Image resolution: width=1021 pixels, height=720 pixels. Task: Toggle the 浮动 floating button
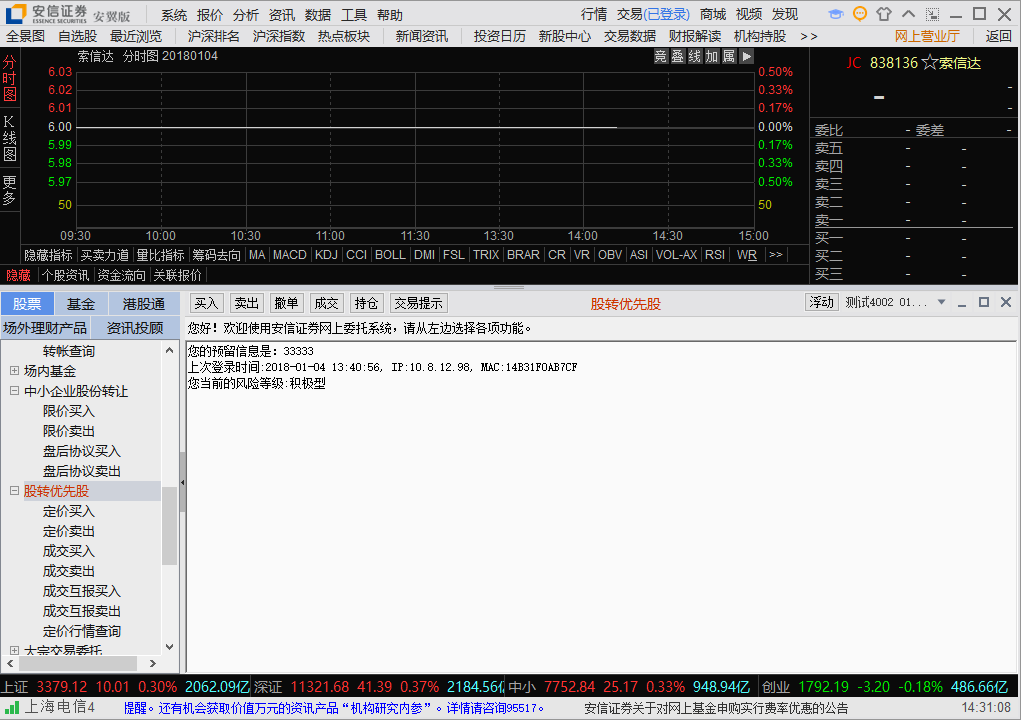[x=822, y=302]
